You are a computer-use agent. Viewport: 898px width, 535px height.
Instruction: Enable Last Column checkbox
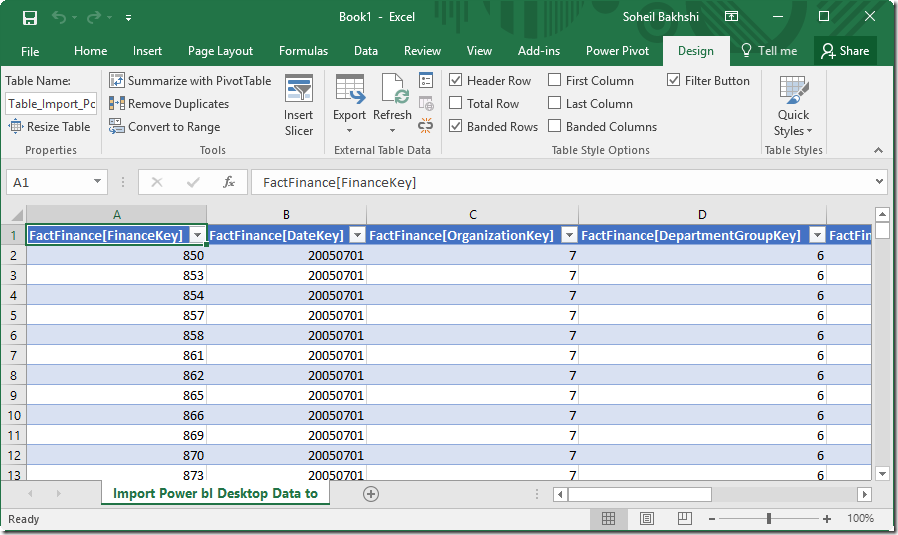554,103
